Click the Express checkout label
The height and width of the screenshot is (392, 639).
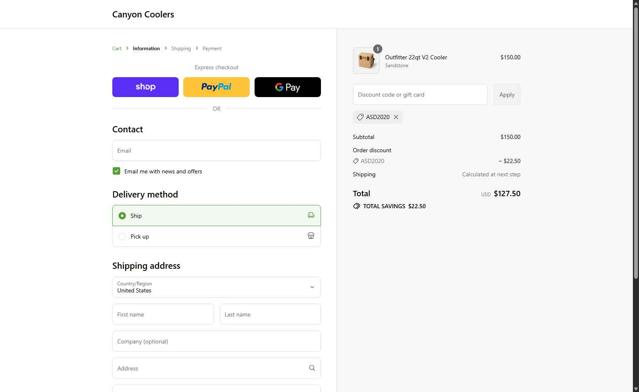tap(216, 67)
